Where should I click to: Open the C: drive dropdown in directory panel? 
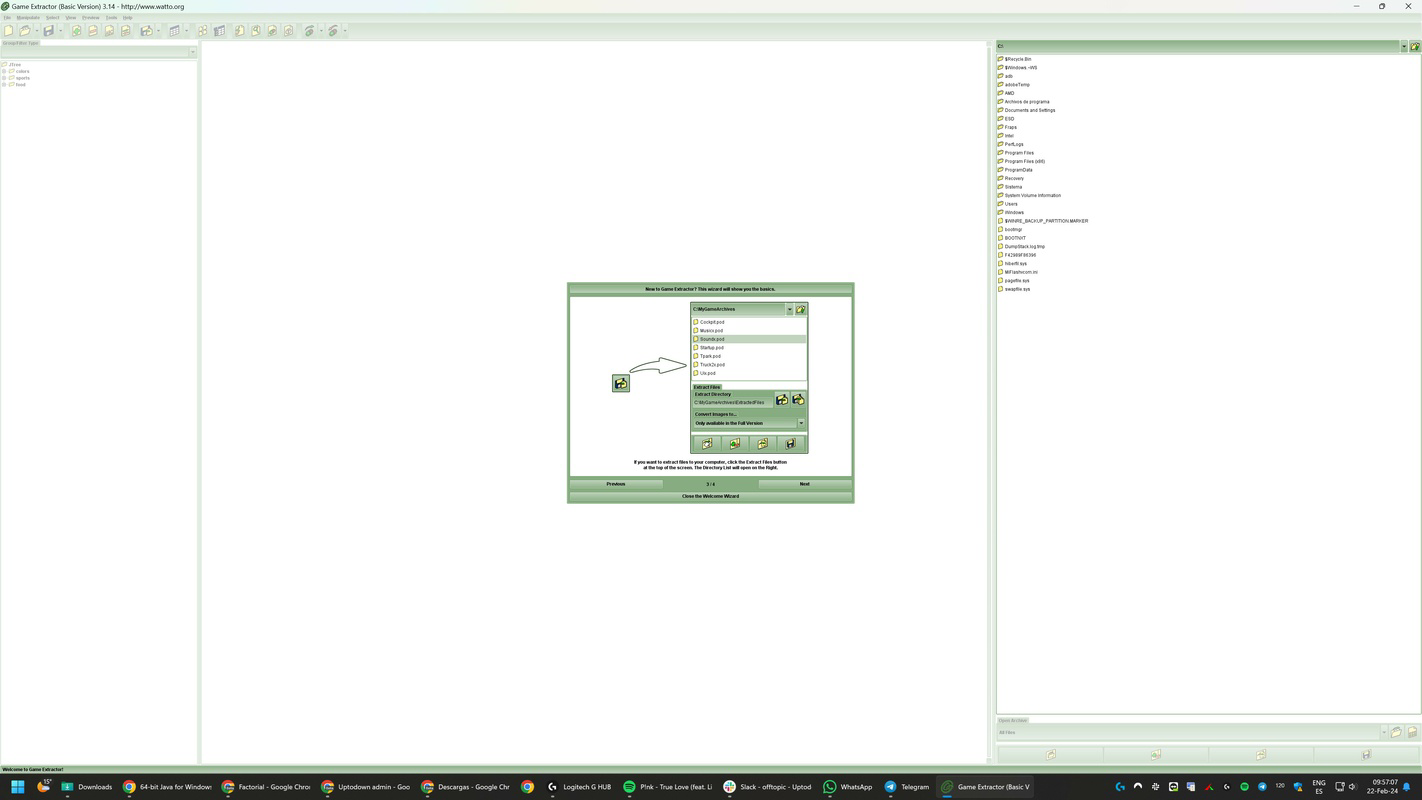click(x=1403, y=46)
